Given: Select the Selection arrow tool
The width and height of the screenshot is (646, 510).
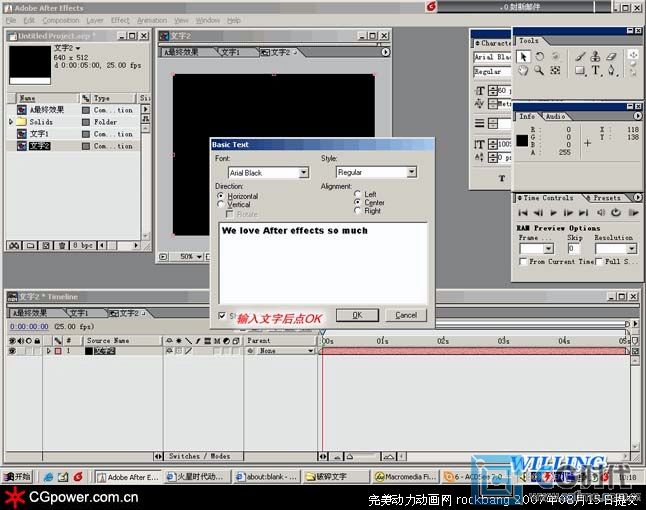Looking at the screenshot, I should [x=523, y=57].
